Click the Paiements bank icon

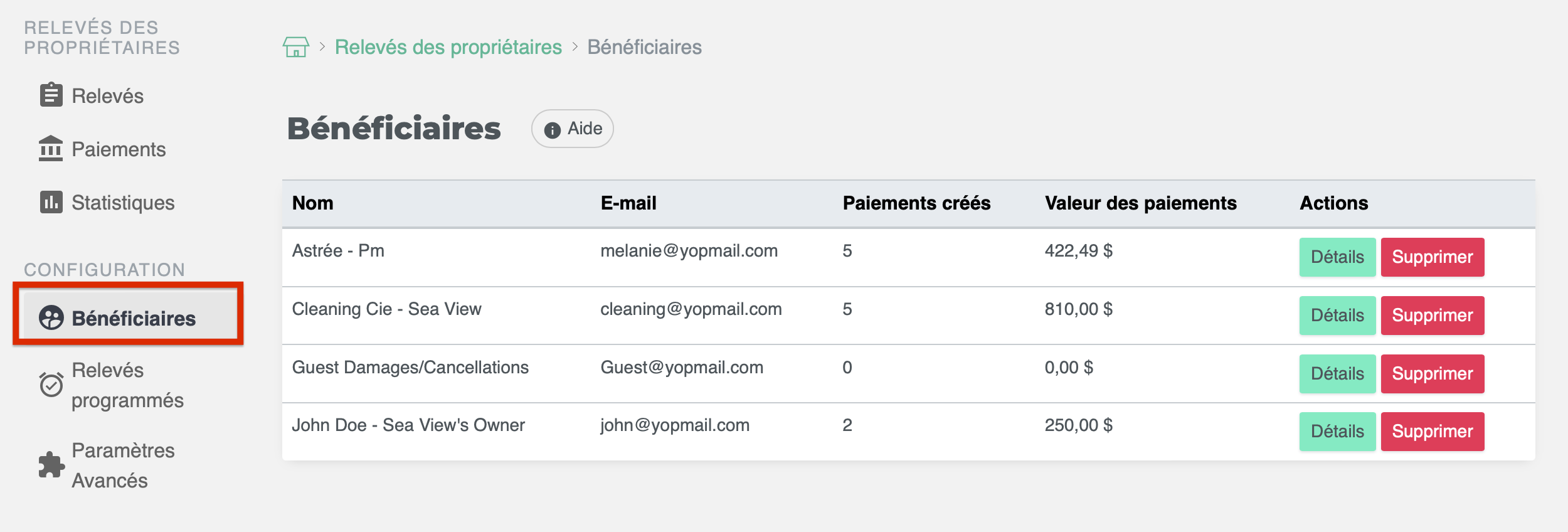pos(51,149)
